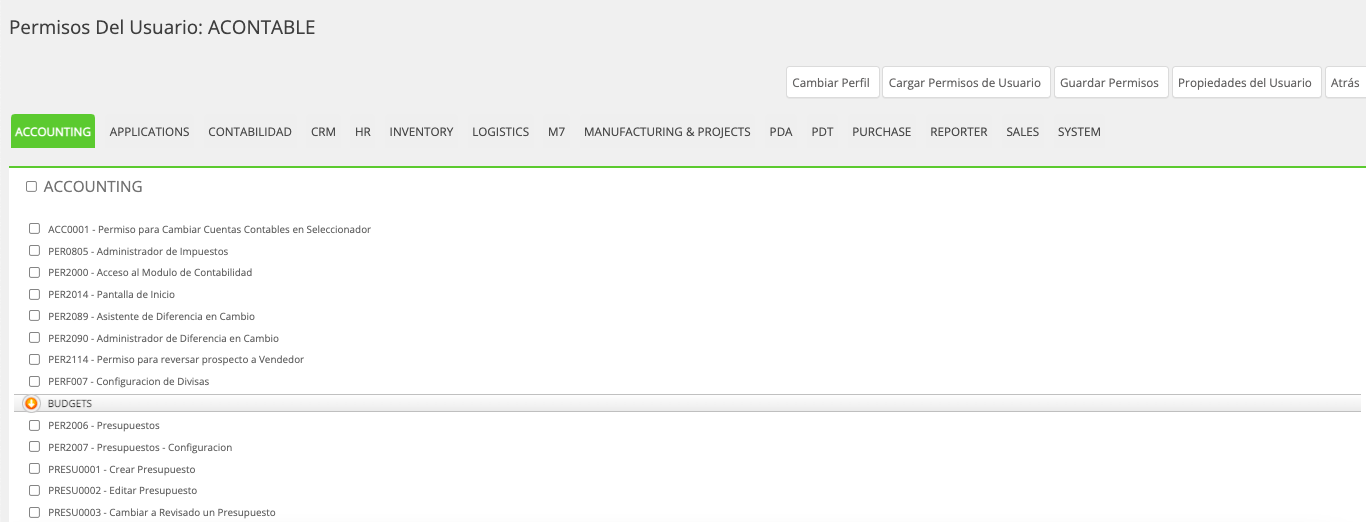The width and height of the screenshot is (1366, 522).
Task: Click the BUDGETS section header label
Action: tap(70, 403)
